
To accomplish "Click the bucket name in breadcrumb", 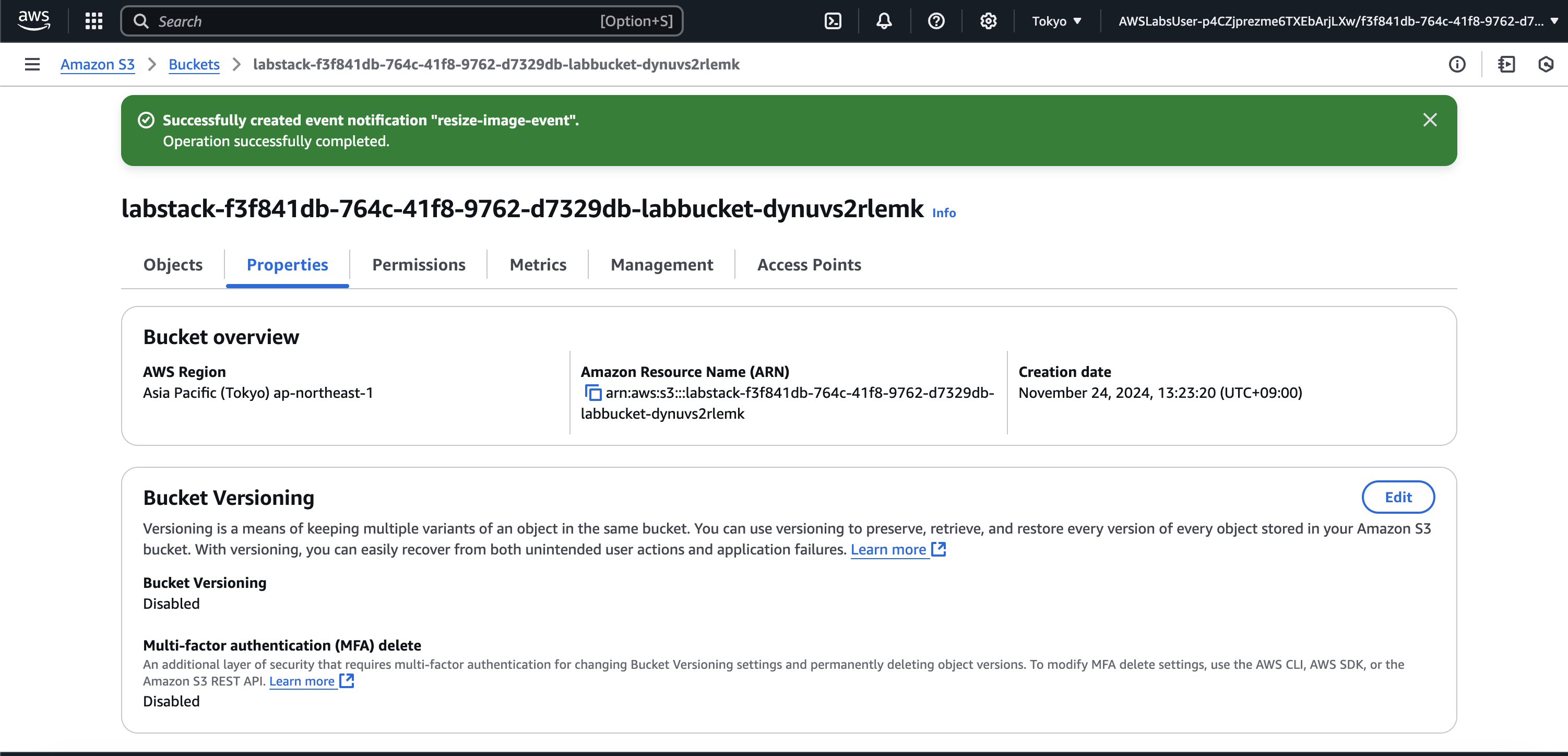I will click(x=496, y=65).
